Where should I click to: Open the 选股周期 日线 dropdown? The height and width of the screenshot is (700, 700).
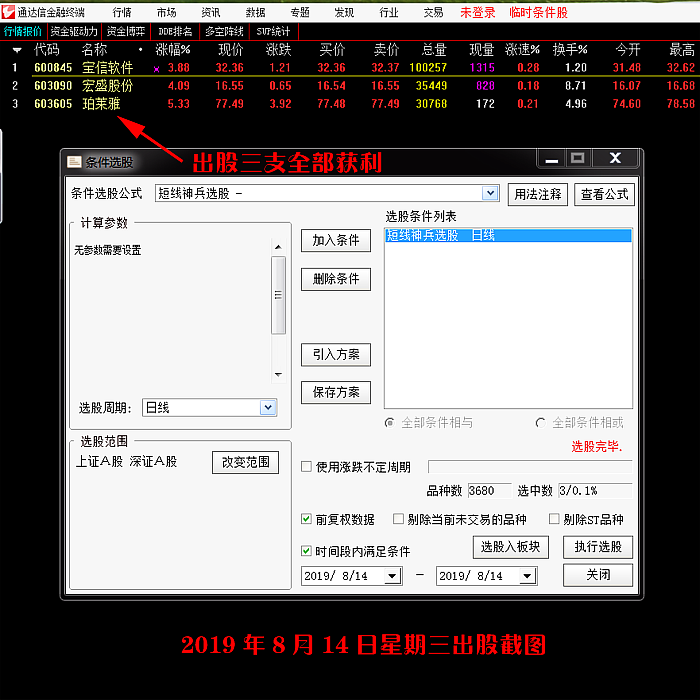pyautogui.click(x=268, y=407)
